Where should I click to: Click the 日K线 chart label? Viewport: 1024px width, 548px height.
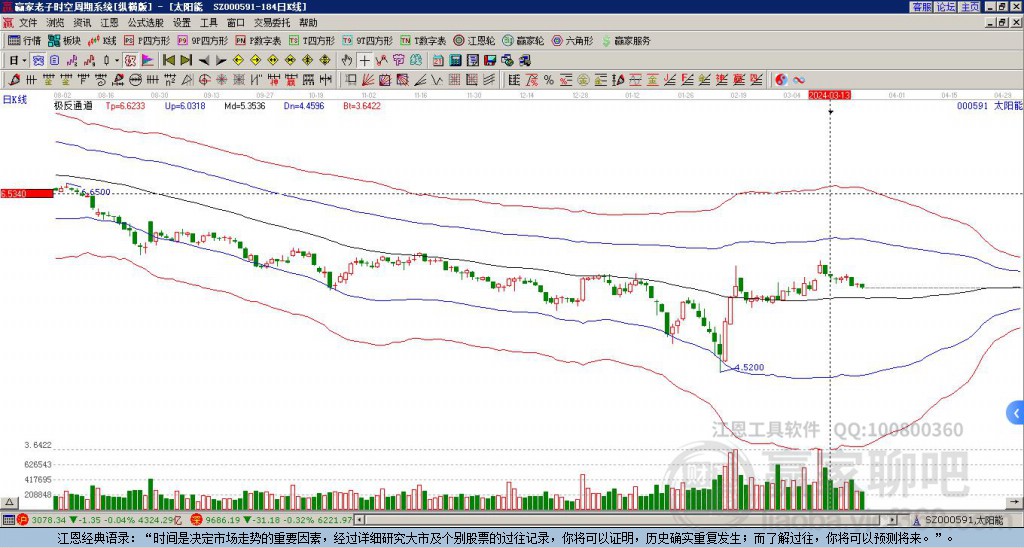click(x=15, y=99)
